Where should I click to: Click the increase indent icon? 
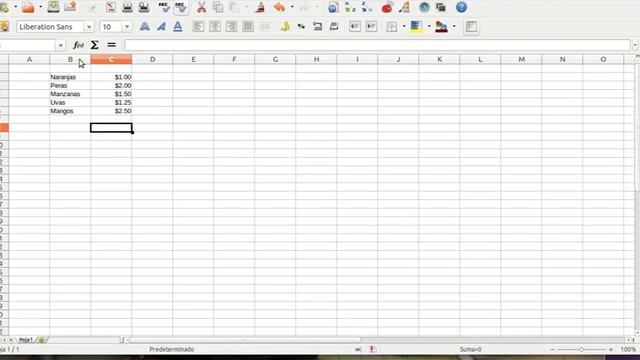pos(371,27)
